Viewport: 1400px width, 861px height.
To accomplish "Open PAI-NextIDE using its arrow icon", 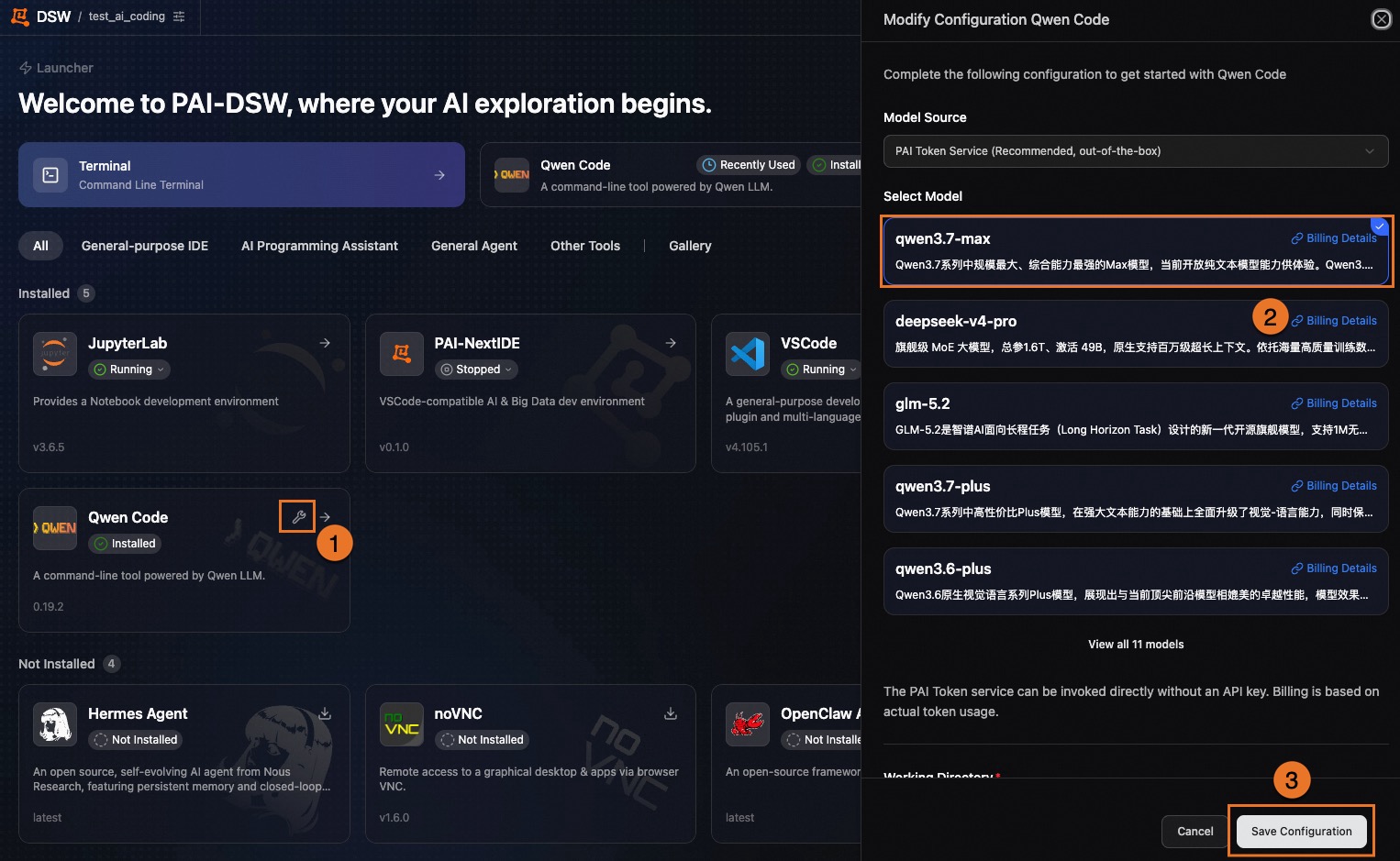I will (x=671, y=343).
